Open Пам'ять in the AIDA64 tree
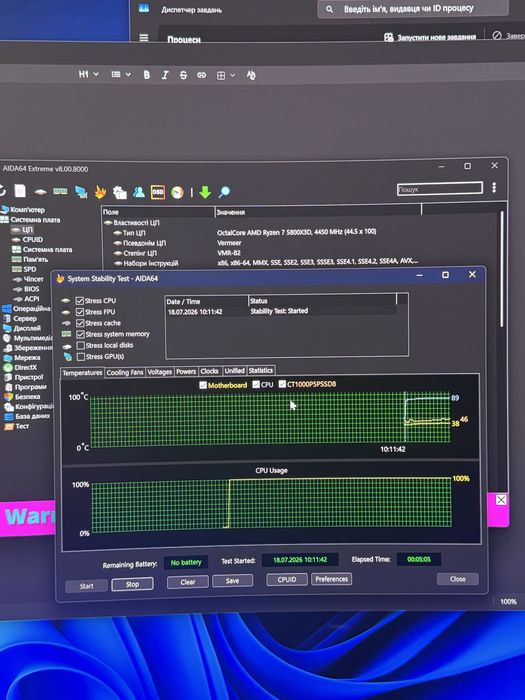The image size is (525, 700). [35, 259]
